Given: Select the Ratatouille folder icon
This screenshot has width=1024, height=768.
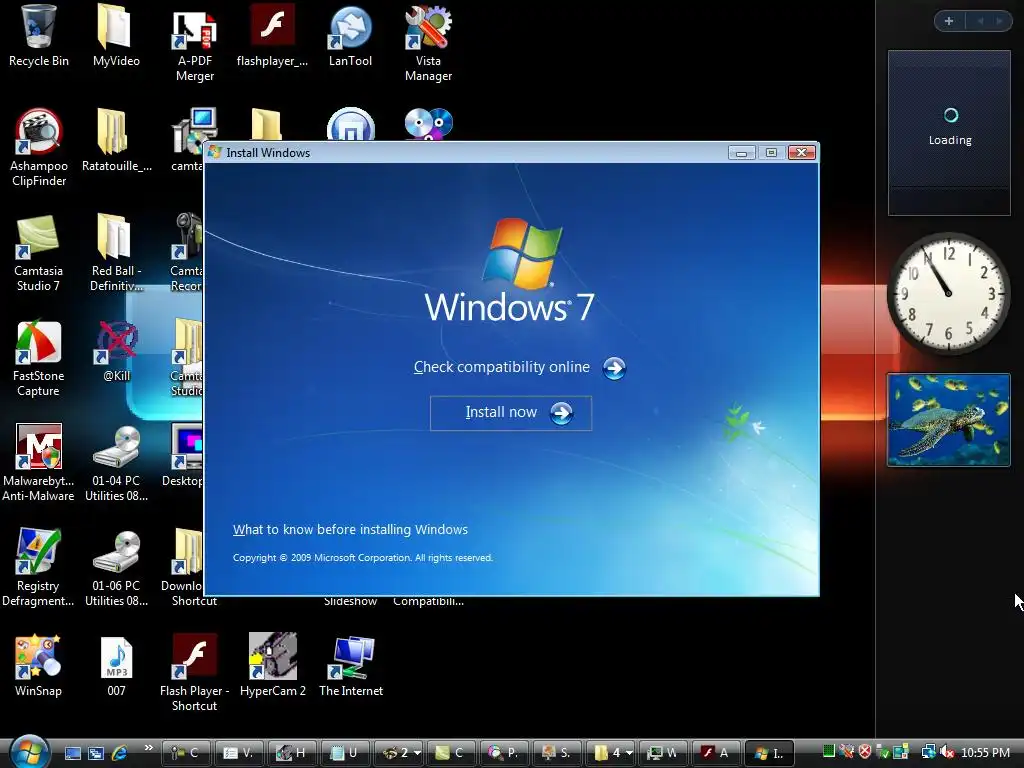Looking at the screenshot, I should coord(116,141).
